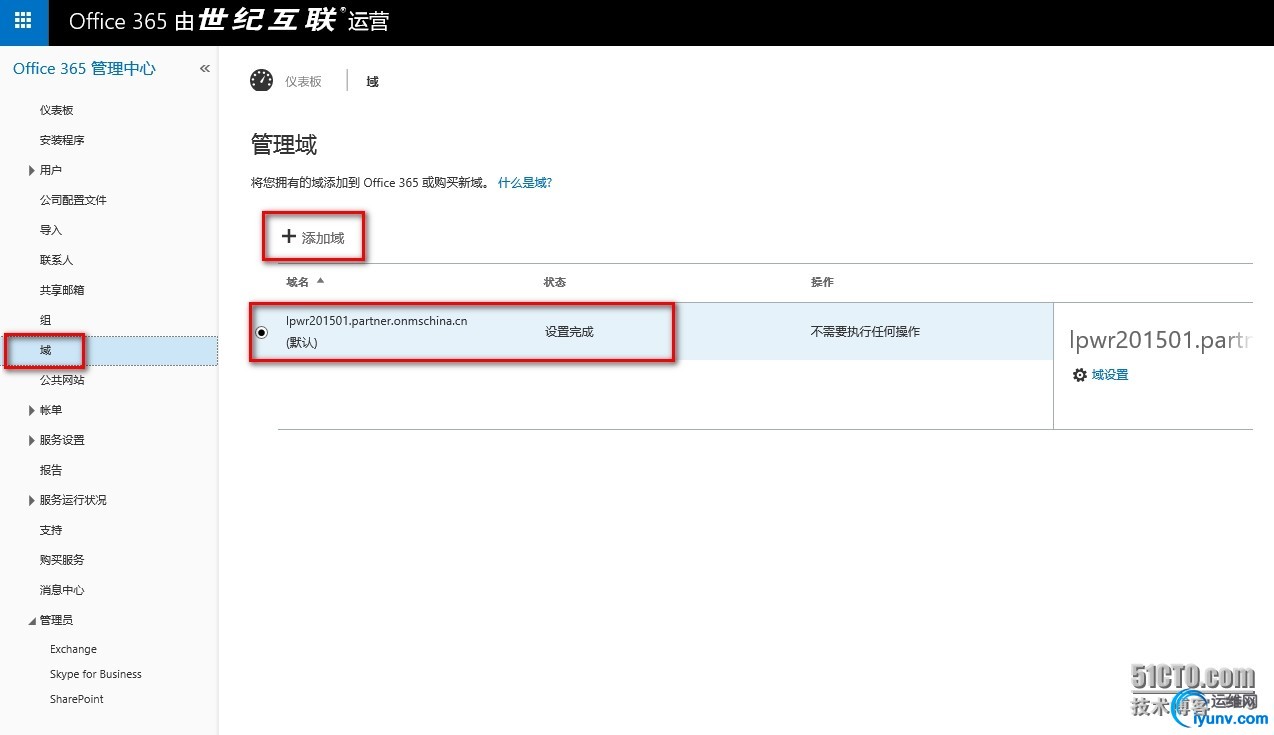Expand the 帐单 menu section
The width and height of the screenshot is (1274, 735).
32,411
